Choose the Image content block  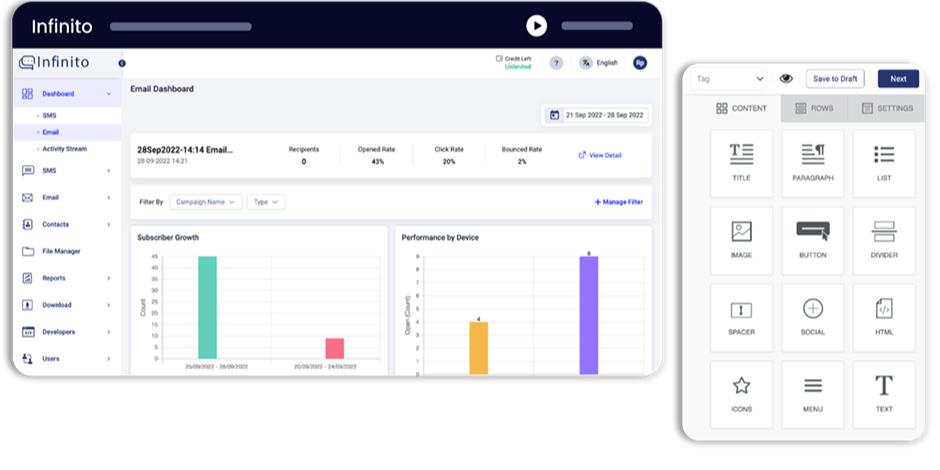(741, 239)
